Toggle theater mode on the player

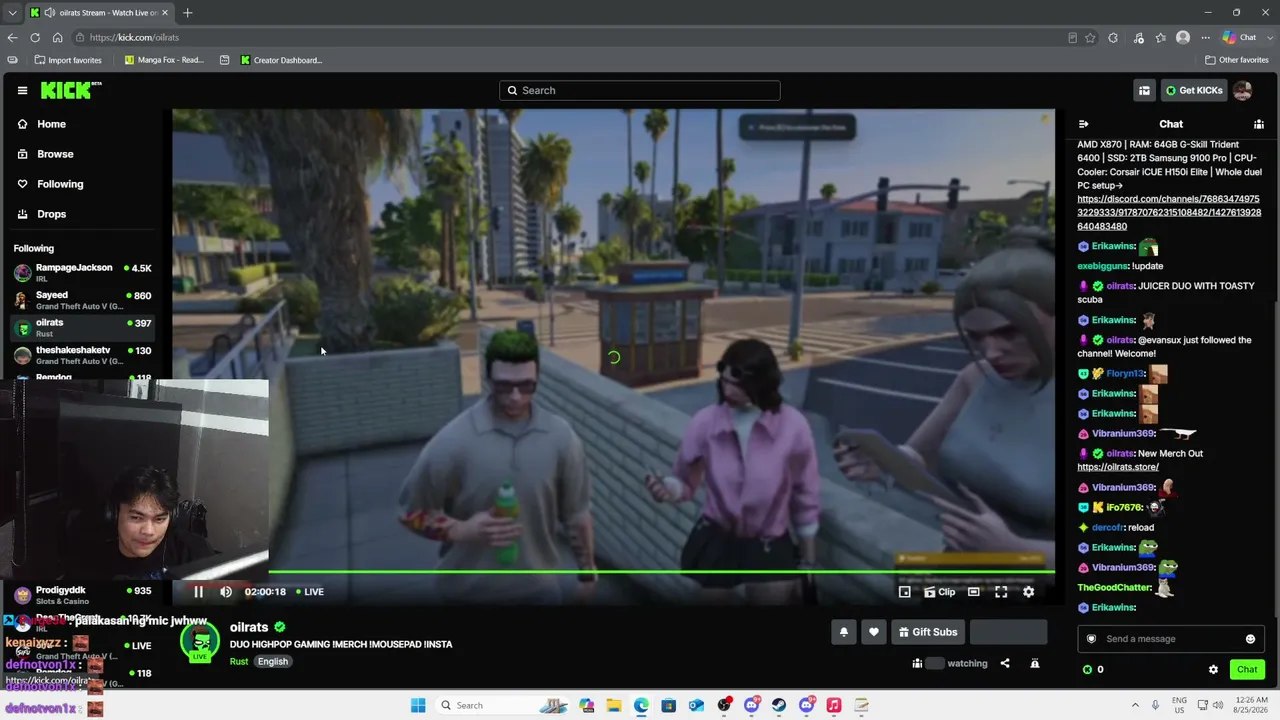[973, 592]
